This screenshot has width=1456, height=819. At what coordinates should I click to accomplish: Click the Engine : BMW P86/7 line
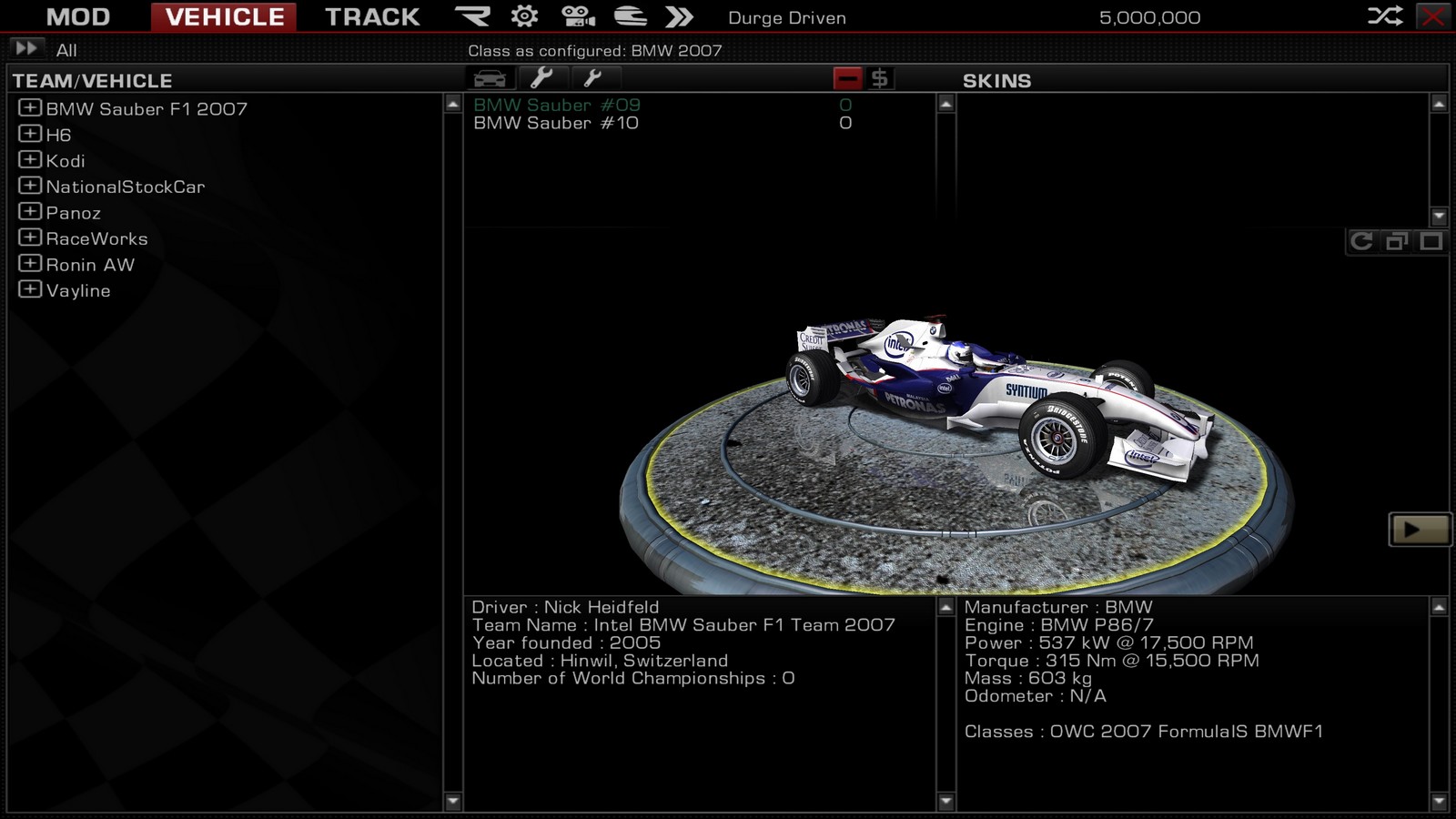coord(1059,625)
